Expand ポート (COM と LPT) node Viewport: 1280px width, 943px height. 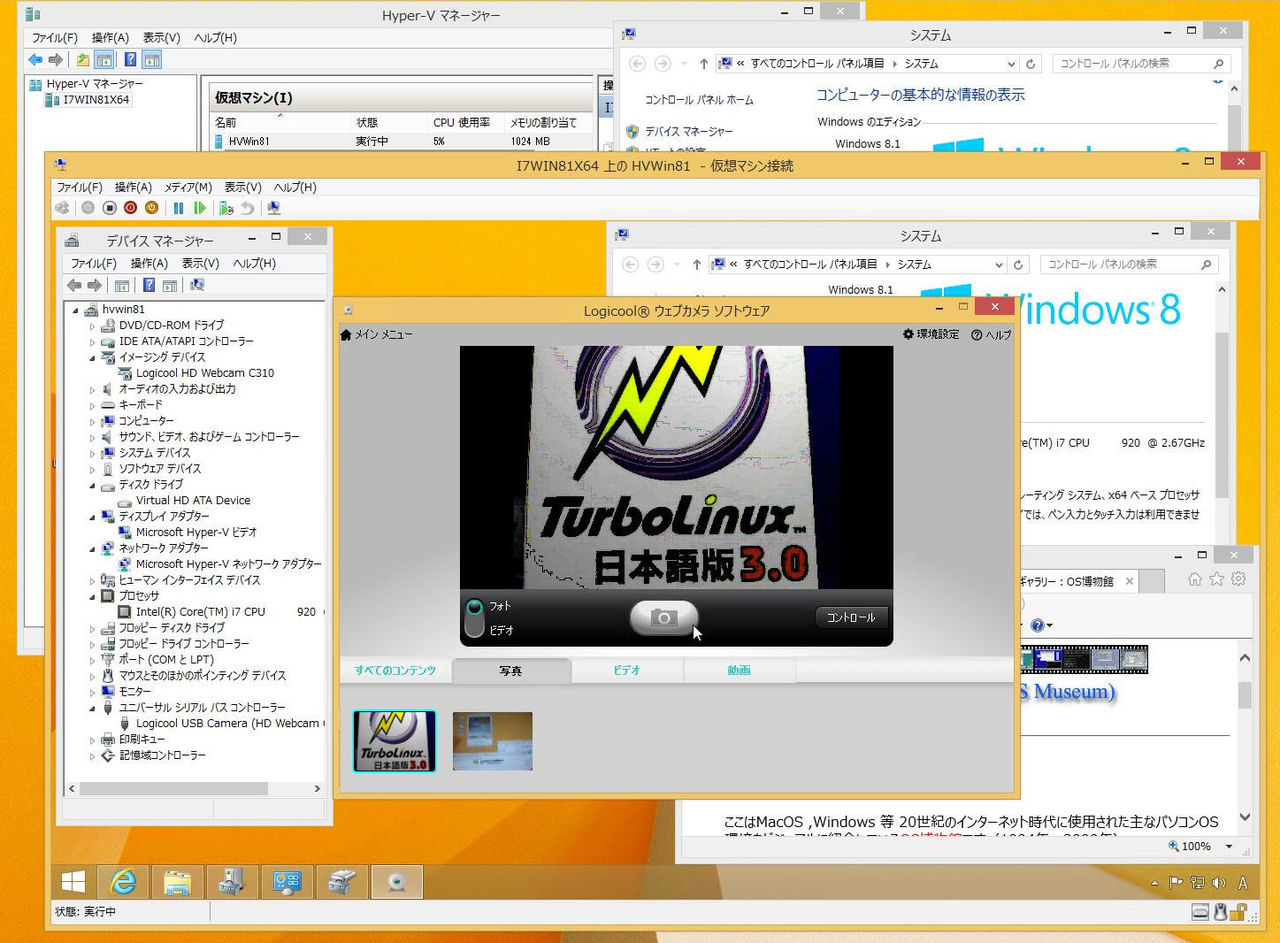tap(93, 660)
